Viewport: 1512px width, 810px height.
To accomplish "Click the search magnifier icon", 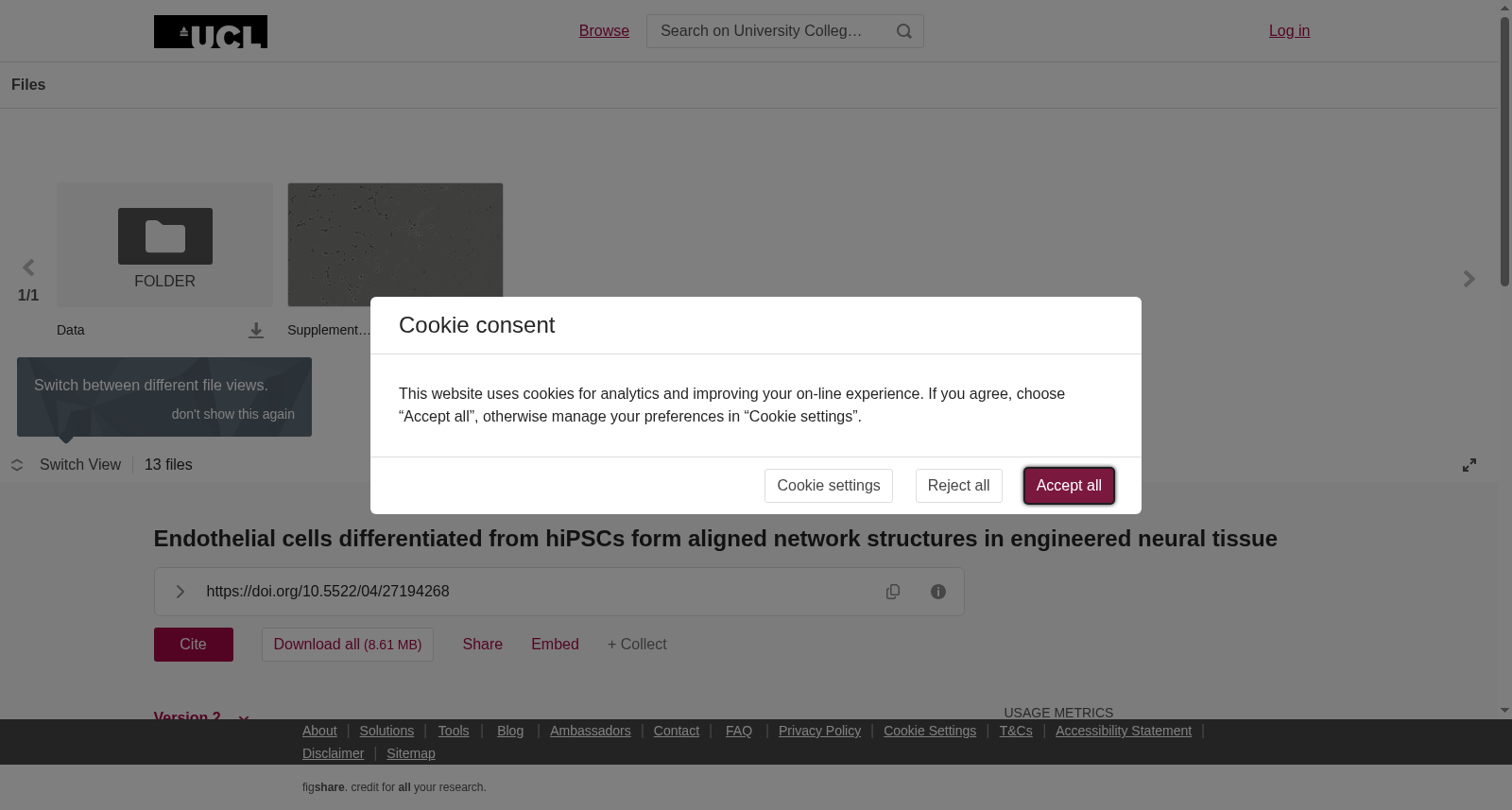I will tap(904, 31).
